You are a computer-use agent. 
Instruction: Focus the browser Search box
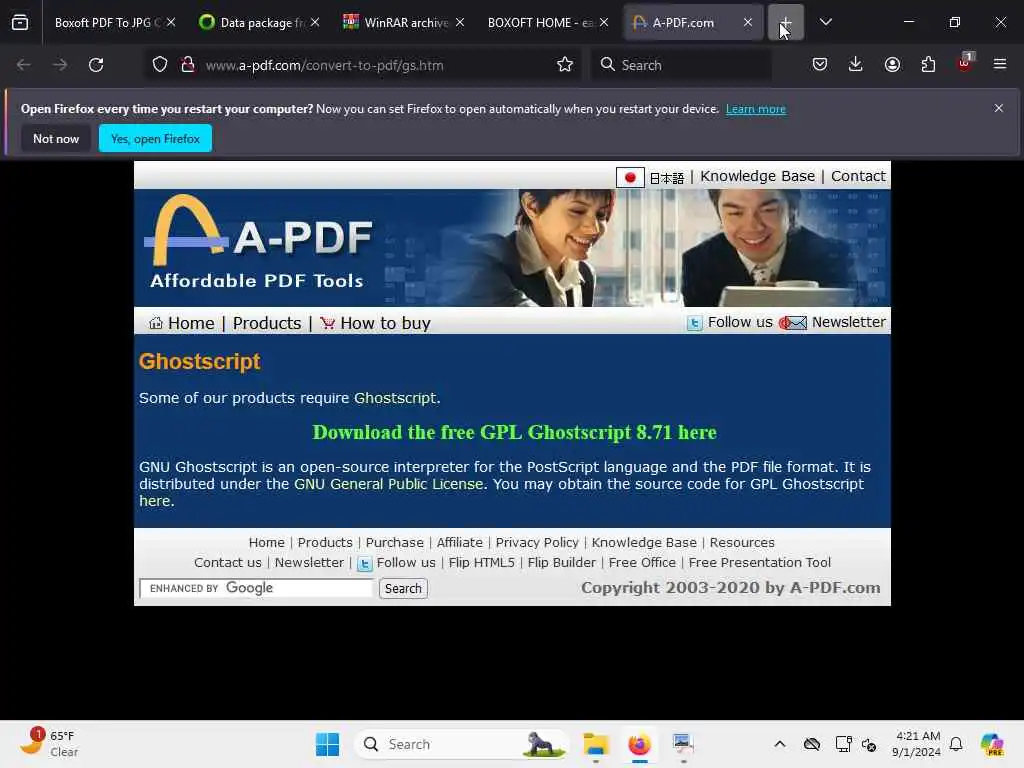click(x=681, y=65)
